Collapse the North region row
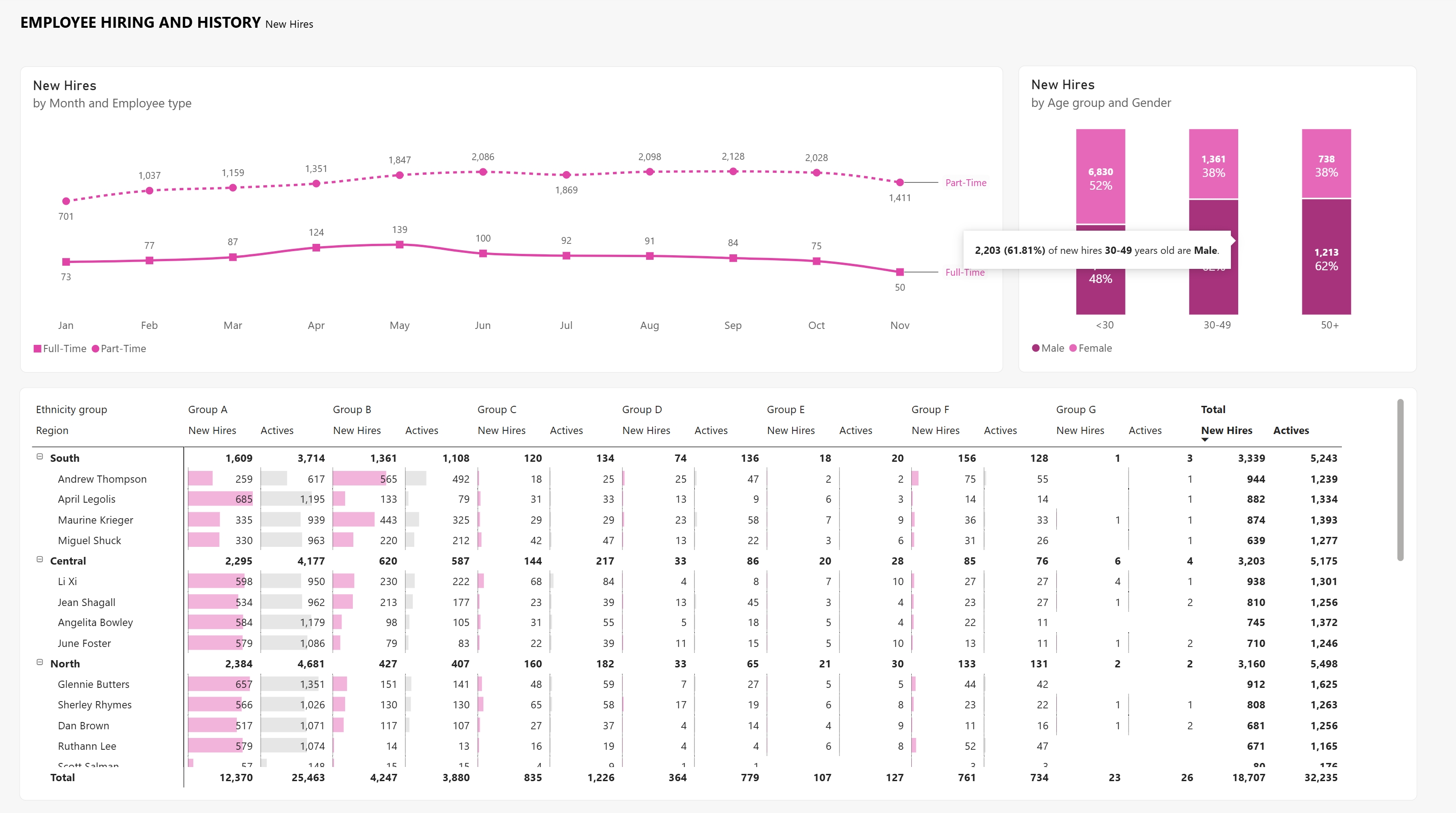The width and height of the screenshot is (1456, 813). point(40,662)
